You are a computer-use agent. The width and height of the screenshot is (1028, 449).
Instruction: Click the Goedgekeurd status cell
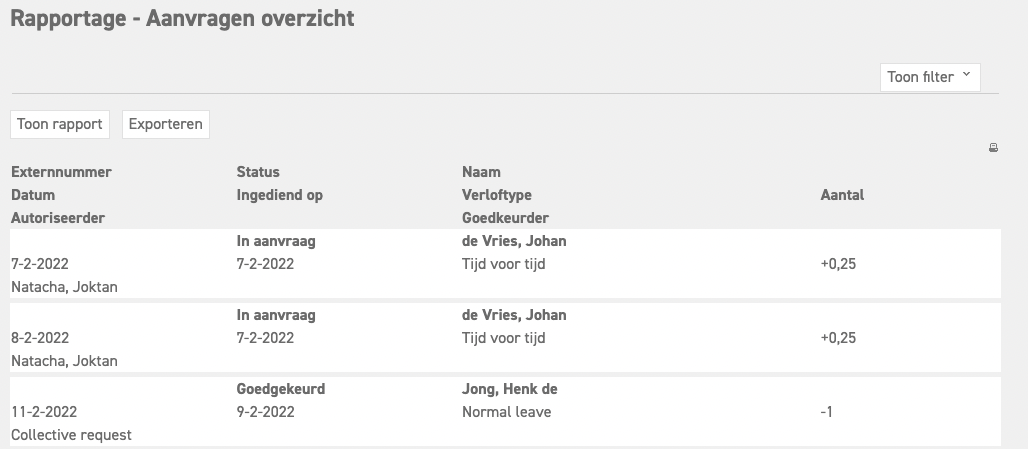[x=280, y=389]
